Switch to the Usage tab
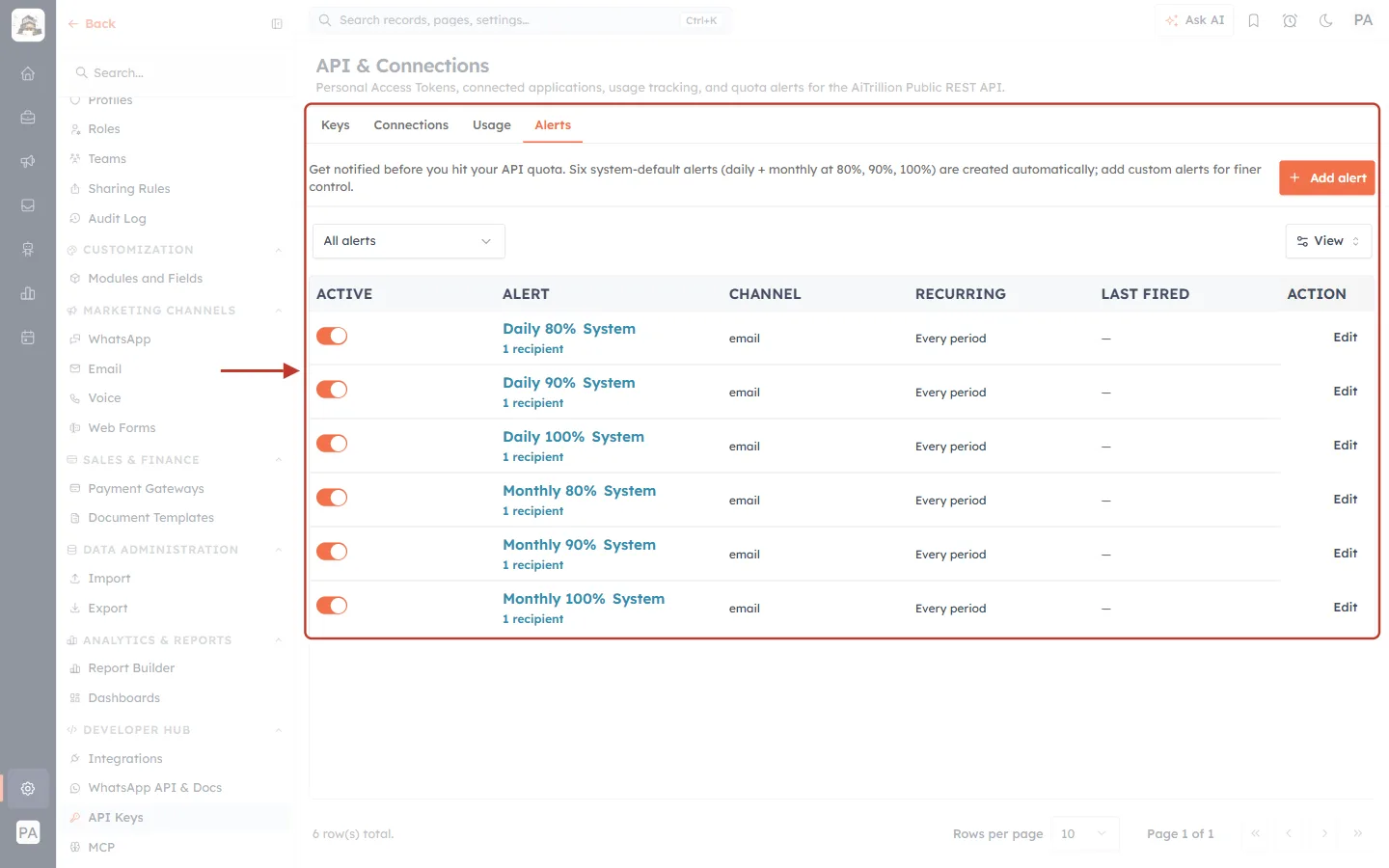Screen dimensions: 1389x868 coord(492,125)
